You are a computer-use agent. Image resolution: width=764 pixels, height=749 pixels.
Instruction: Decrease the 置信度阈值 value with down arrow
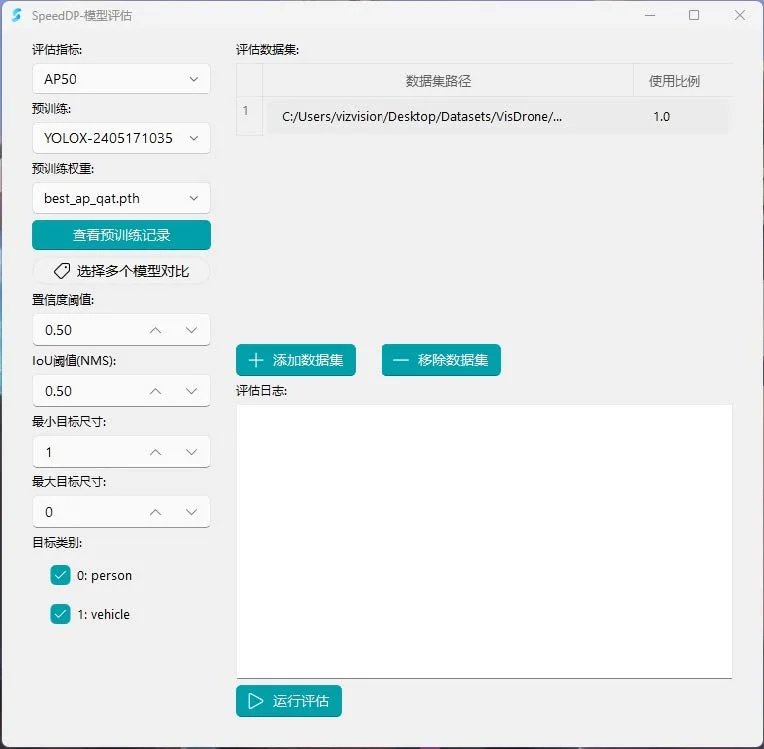191,330
